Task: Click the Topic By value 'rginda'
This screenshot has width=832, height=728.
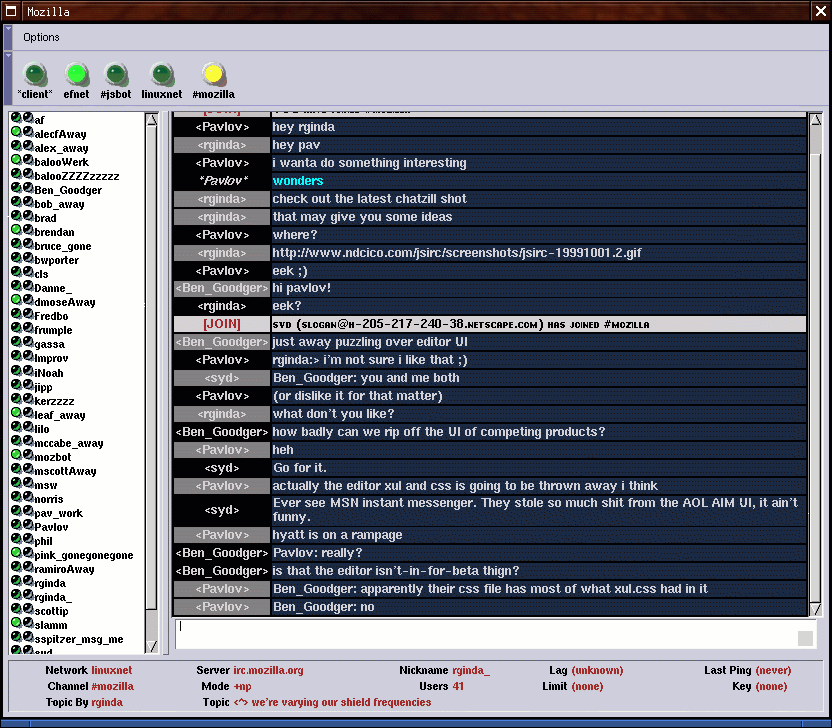Action: click(x=107, y=703)
